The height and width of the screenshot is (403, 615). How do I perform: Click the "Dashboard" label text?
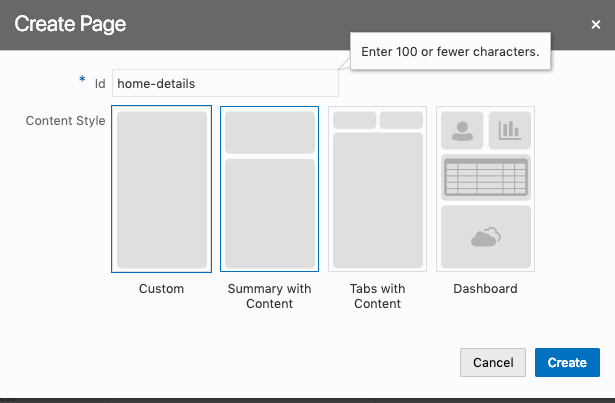click(x=485, y=289)
